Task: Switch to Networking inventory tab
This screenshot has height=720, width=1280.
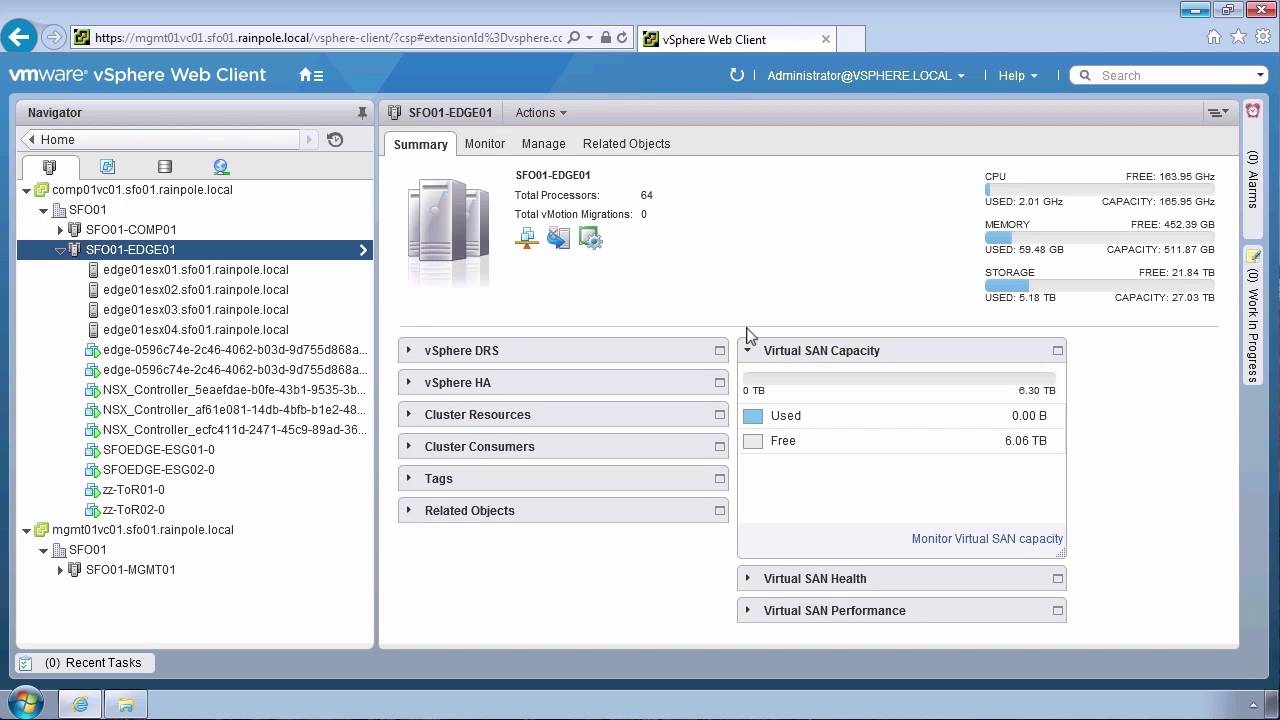Action: tap(221, 167)
